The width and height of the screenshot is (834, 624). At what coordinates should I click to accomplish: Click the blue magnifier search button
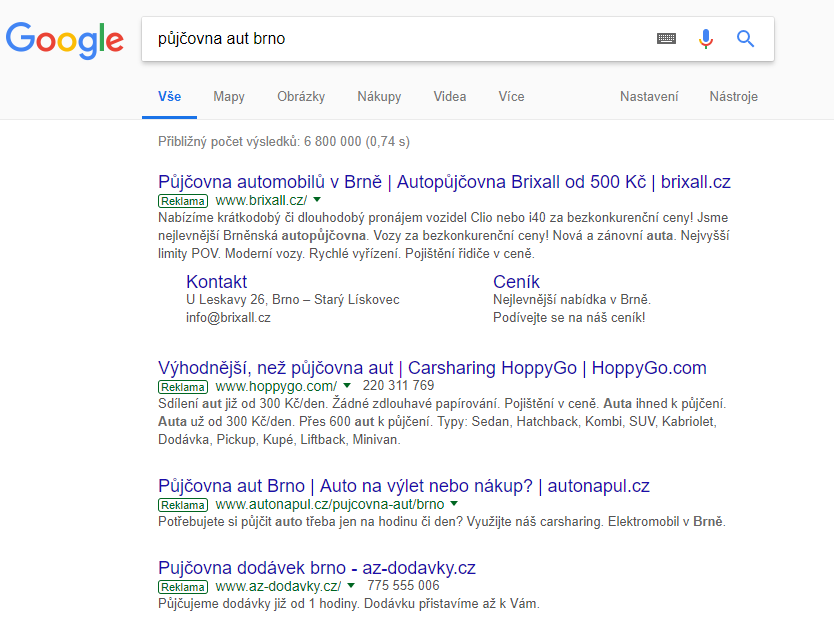pos(745,39)
